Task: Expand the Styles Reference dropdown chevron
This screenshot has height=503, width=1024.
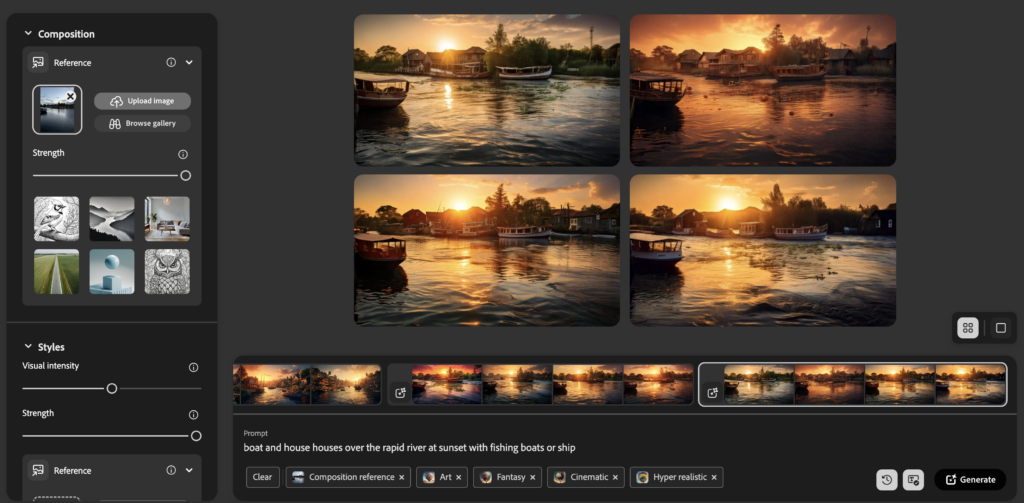Action: coord(189,470)
